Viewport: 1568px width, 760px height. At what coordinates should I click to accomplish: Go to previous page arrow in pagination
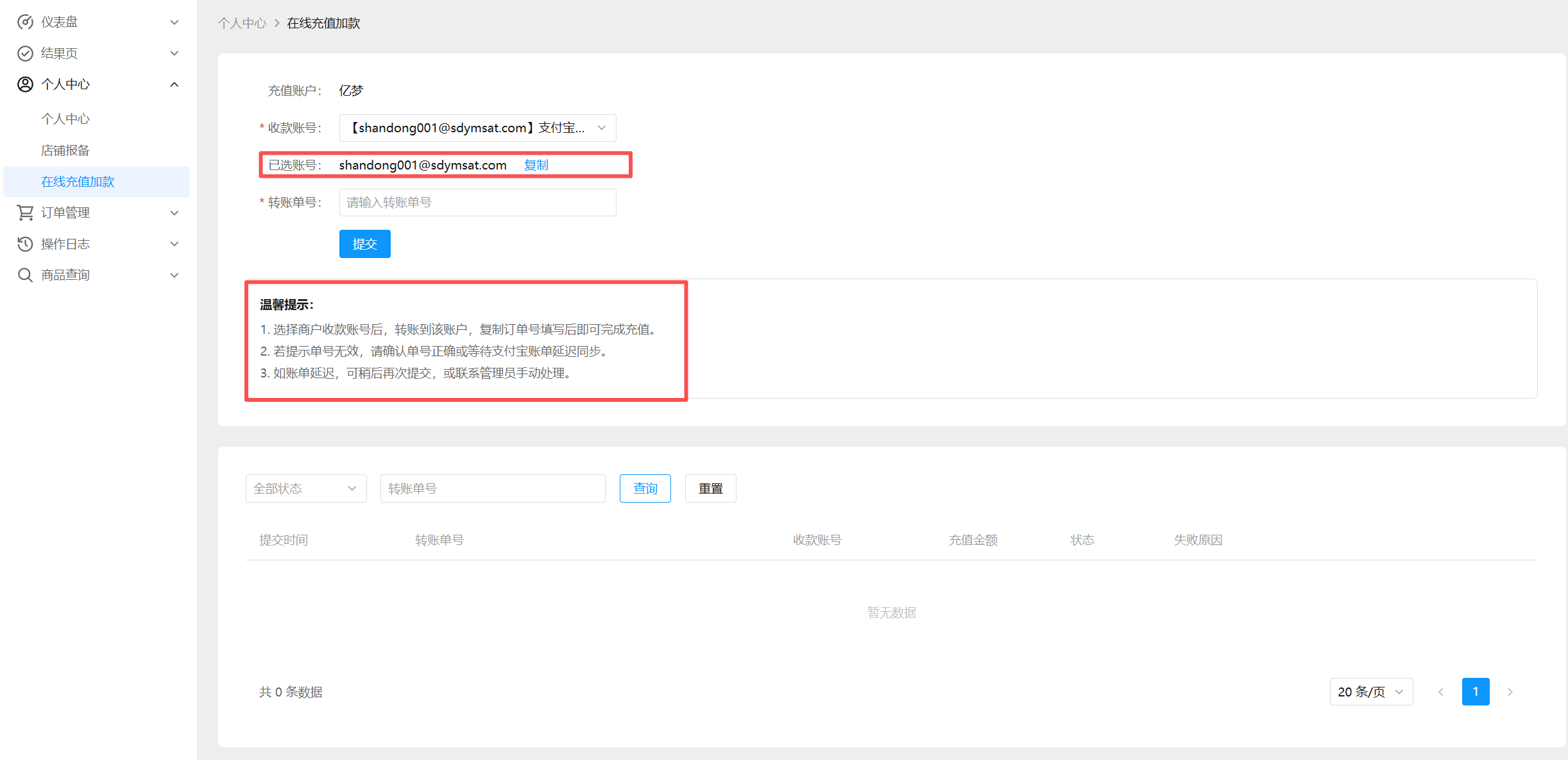click(1441, 692)
